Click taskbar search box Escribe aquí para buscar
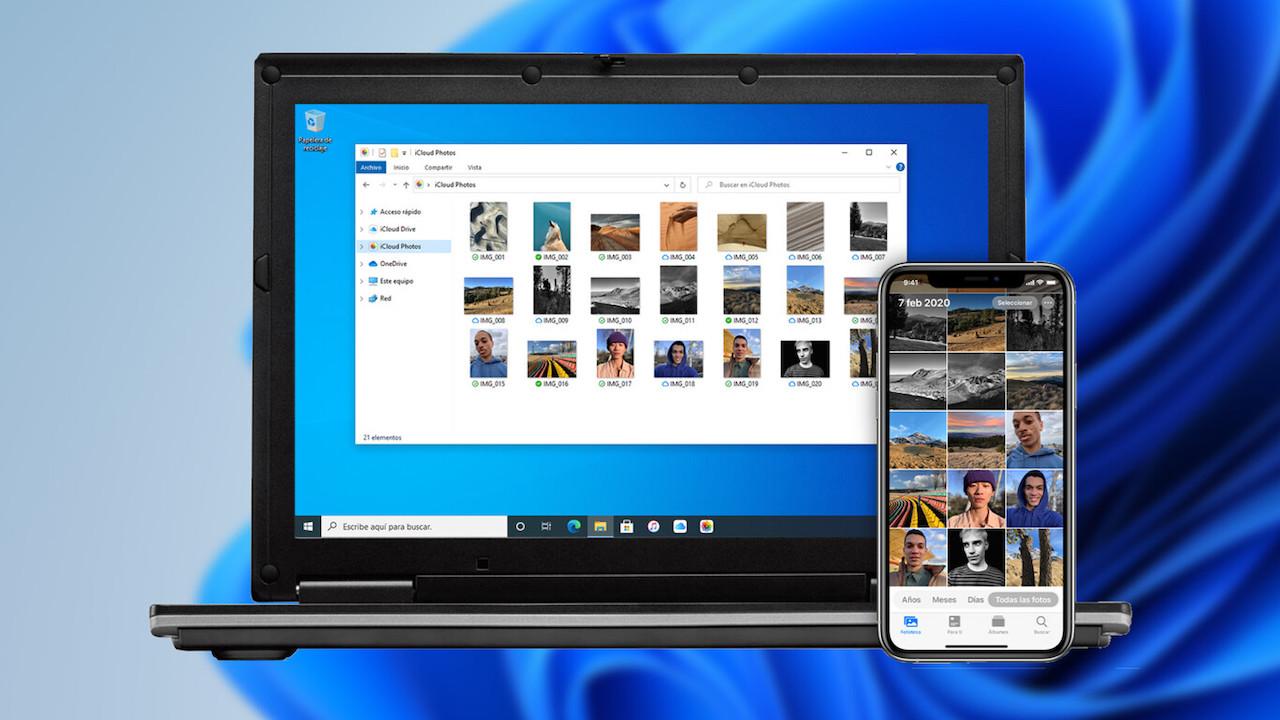1280x720 pixels. [x=414, y=526]
